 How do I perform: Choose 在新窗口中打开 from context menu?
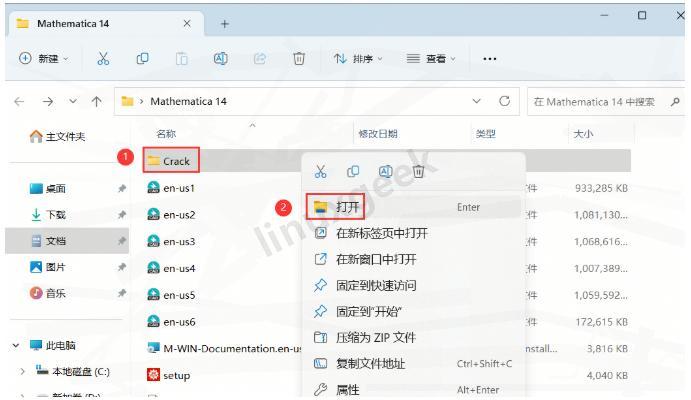point(413,259)
